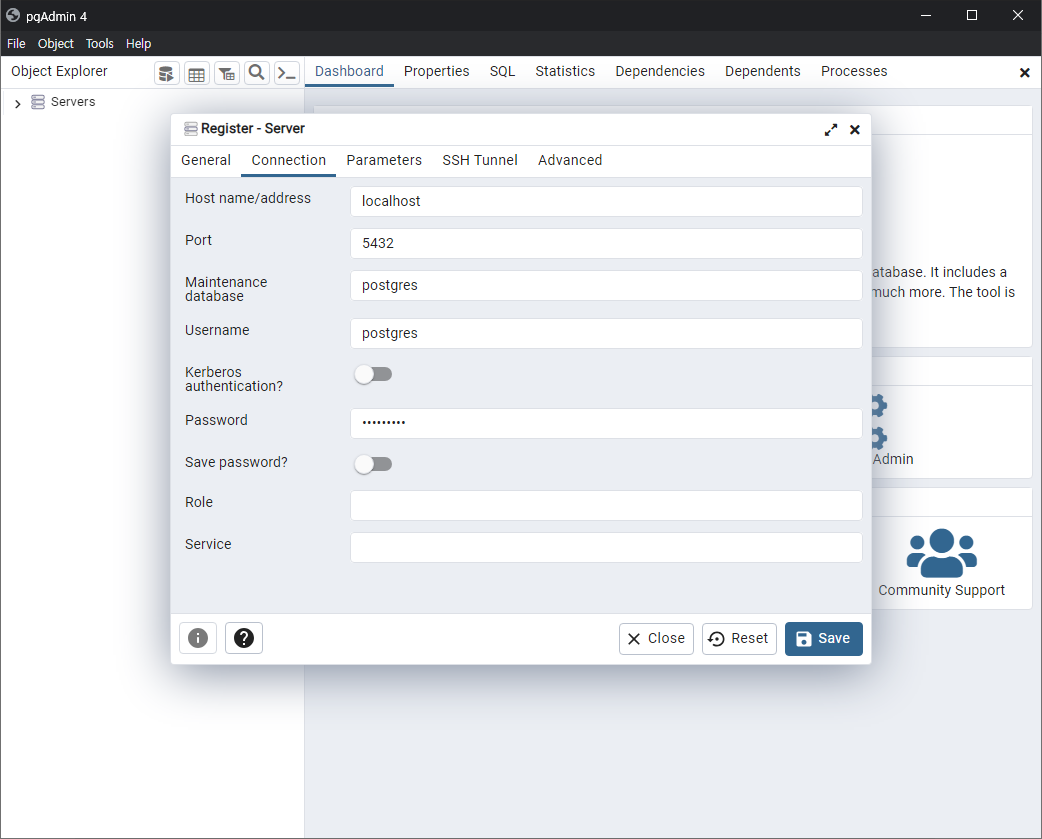Image resolution: width=1042 pixels, height=839 pixels.
Task: Click the Filtered Rows toolbar icon
Action: (x=227, y=73)
